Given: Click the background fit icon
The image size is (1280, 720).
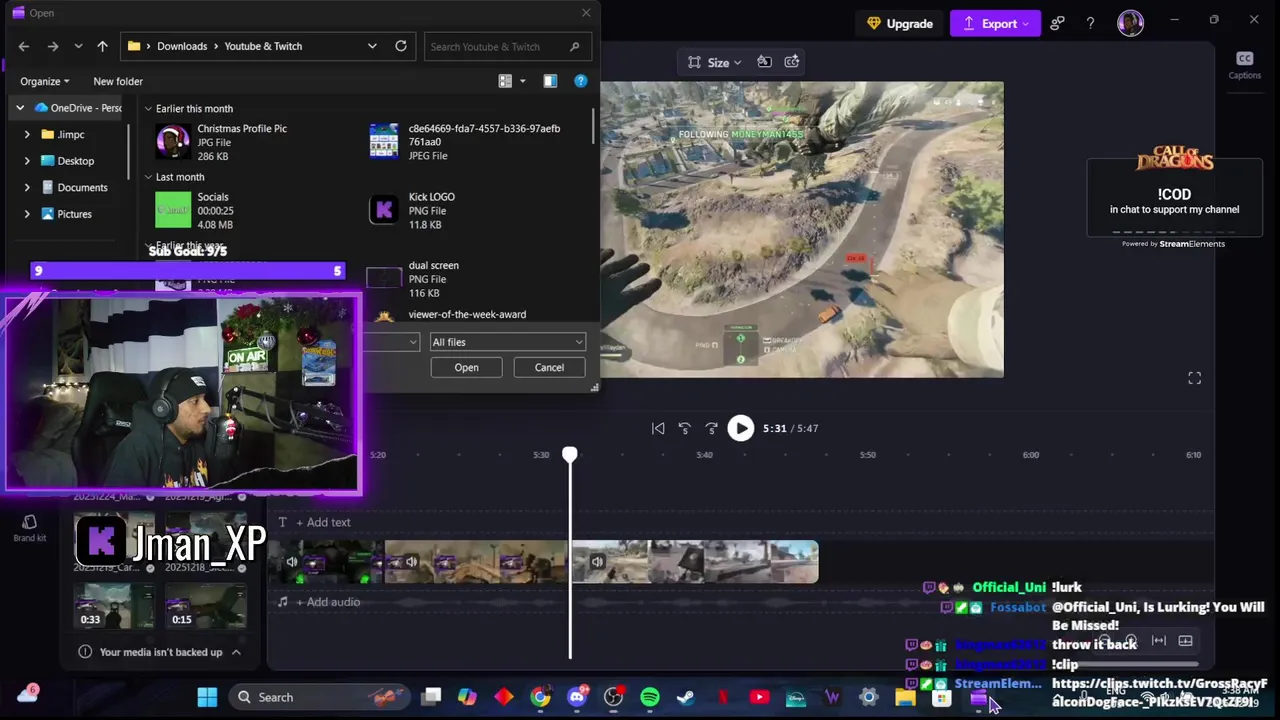Looking at the screenshot, I should pos(764,62).
